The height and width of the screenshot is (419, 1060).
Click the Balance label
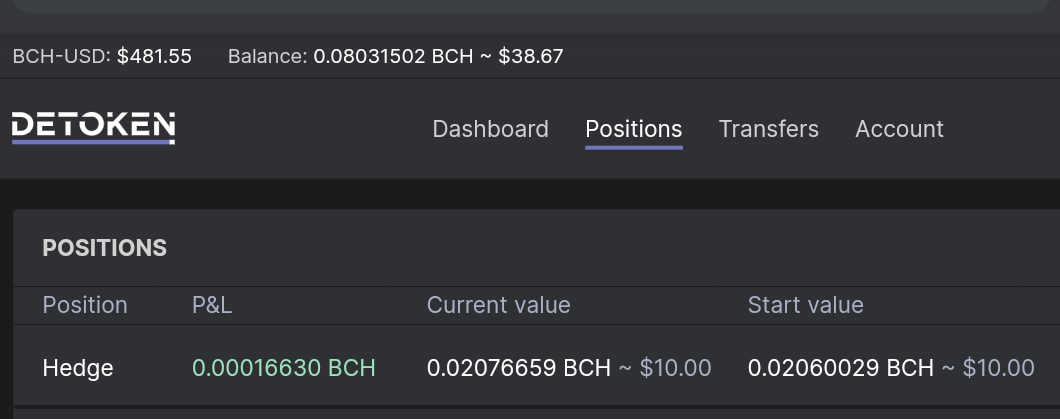(x=268, y=56)
